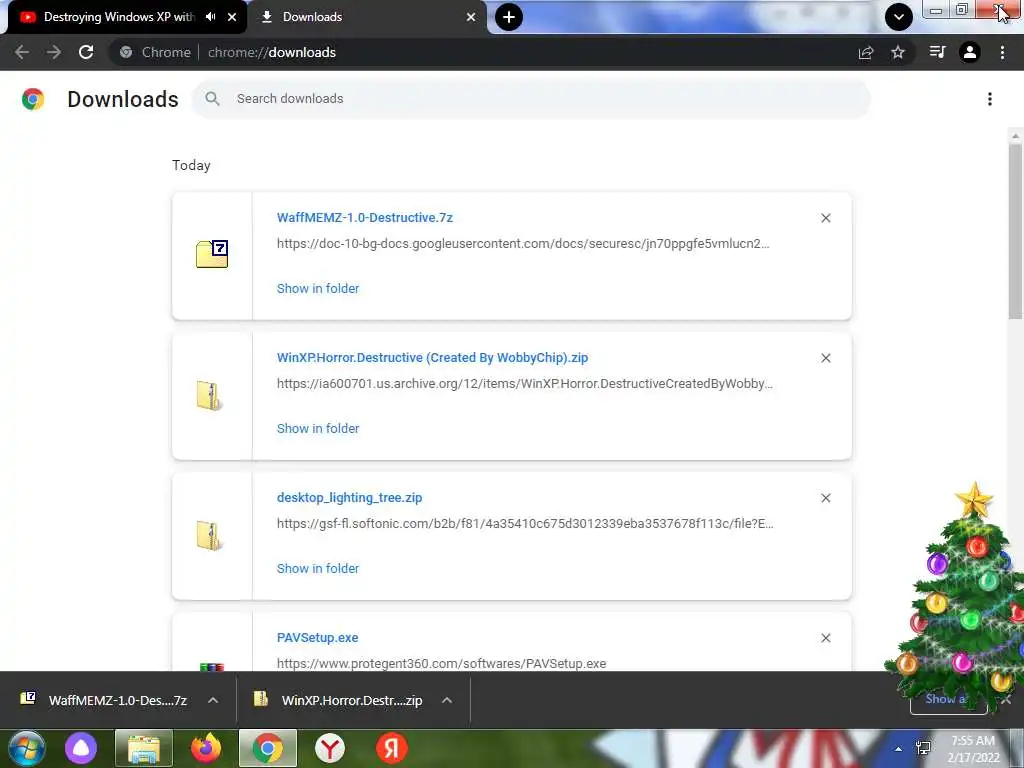Open the purple Alice assistant taskbar icon
Screen dimensions: 1024x768
[81, 748]
